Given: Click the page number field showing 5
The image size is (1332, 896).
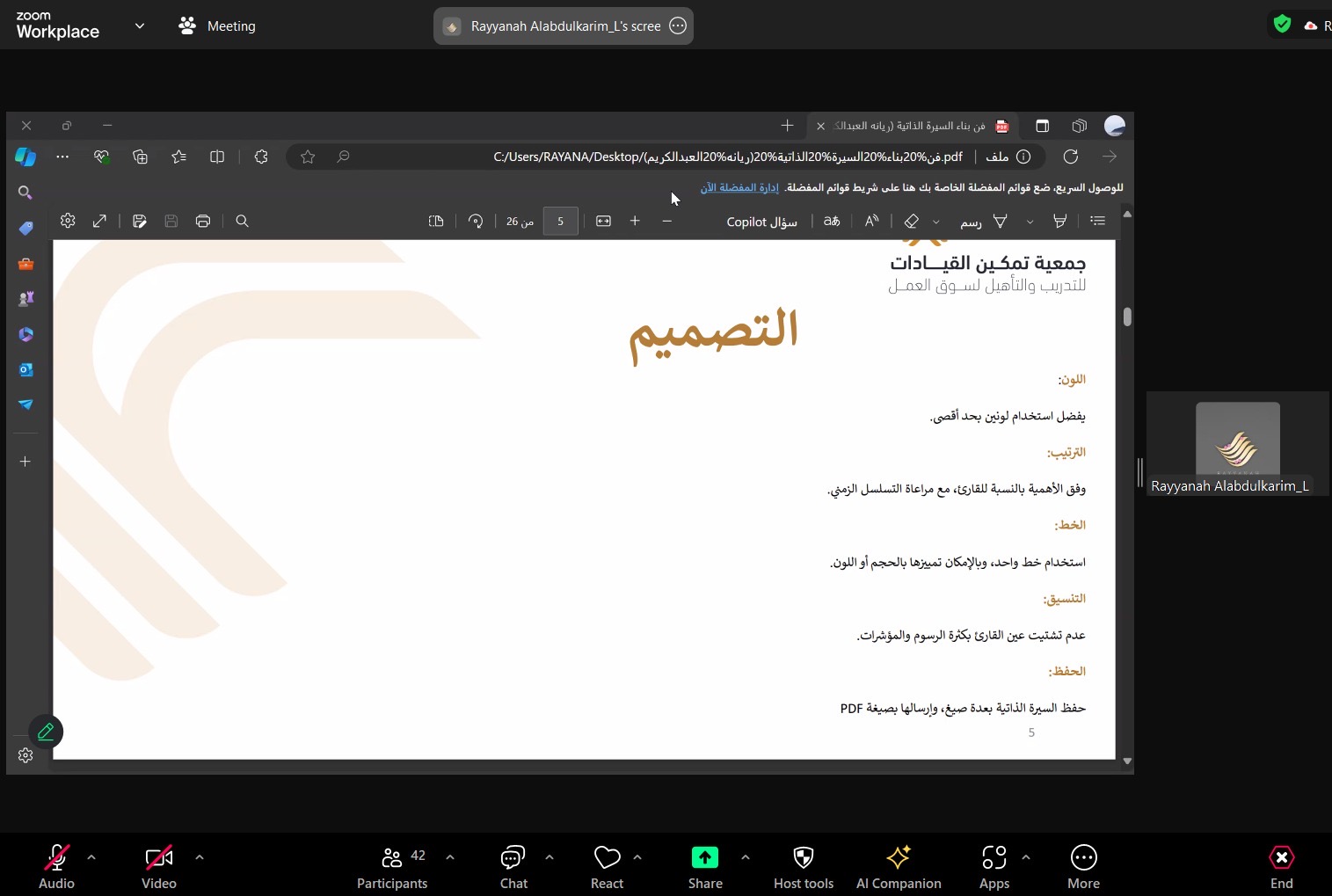Looking at the screenshot, I should click(x=560, y=221).
